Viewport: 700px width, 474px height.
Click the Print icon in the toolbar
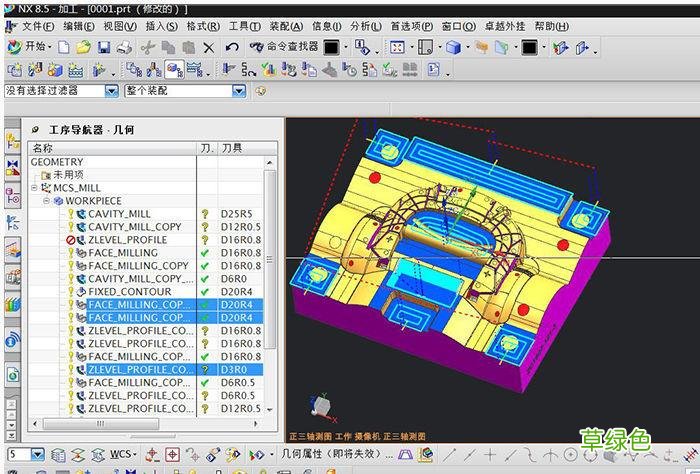[x=123, y=47]
